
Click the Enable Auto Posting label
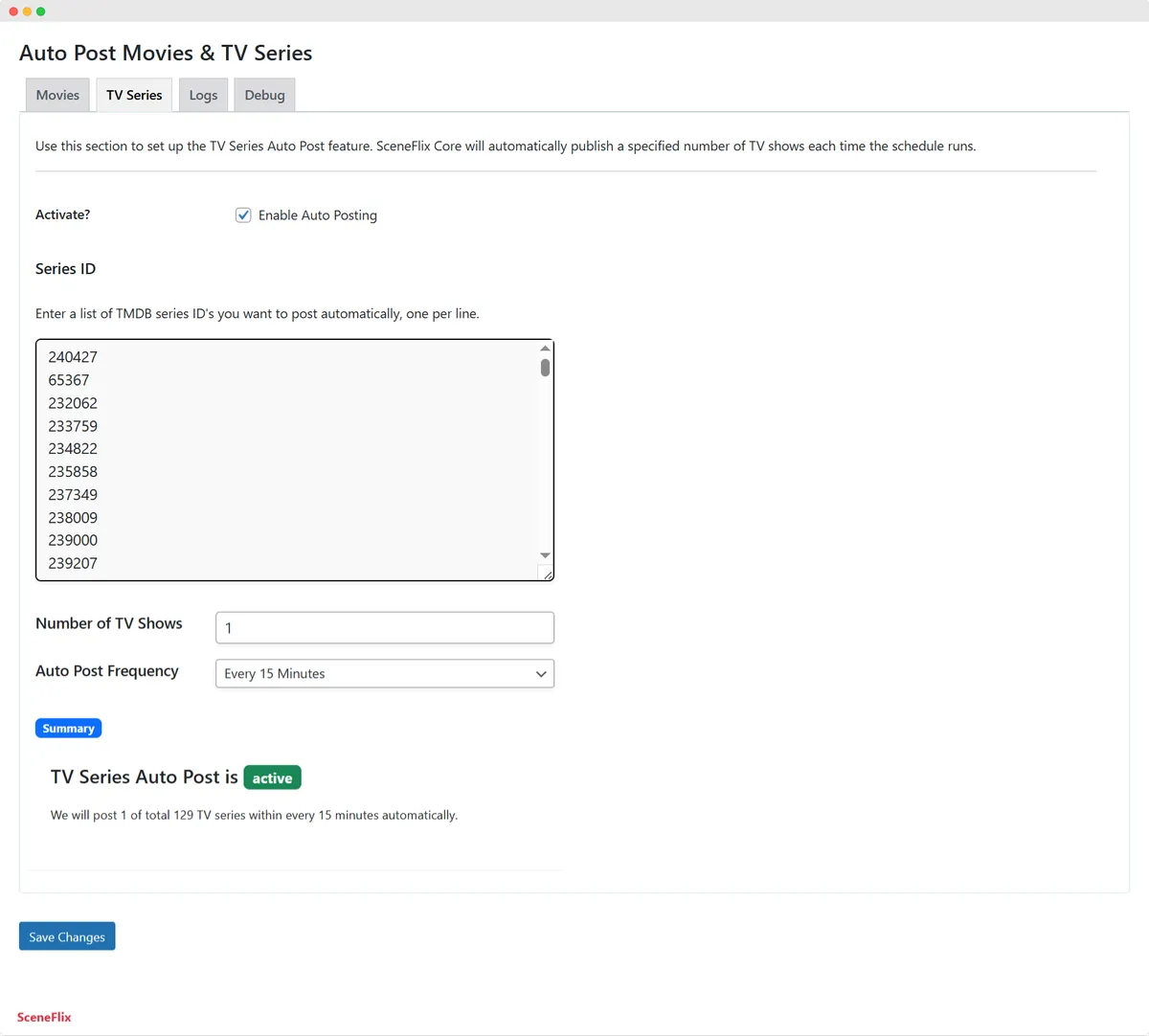318,215
